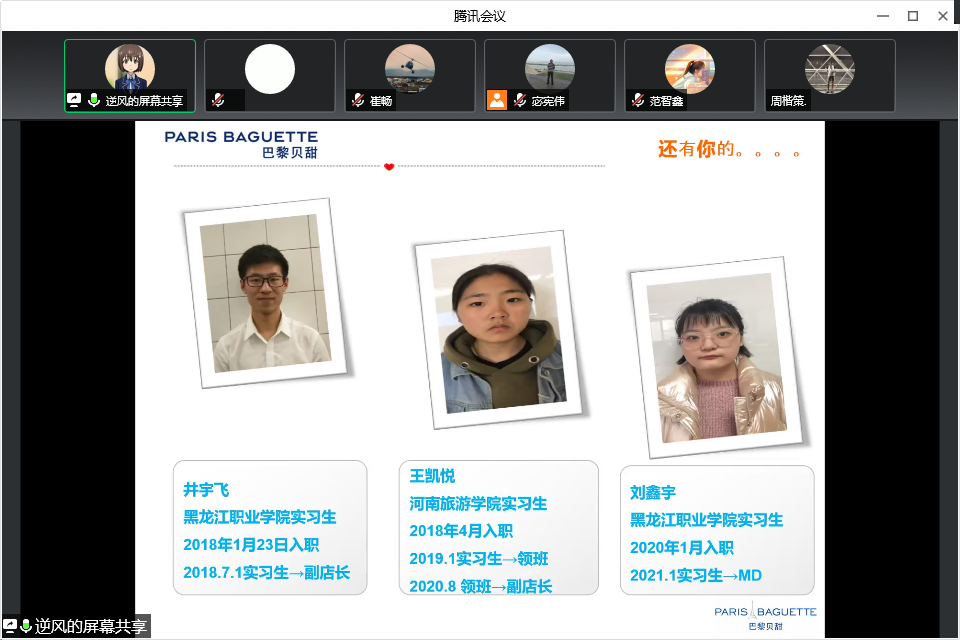Select the blank white avatar participant
Viewport: 960px width, 640px height.
[x=270, y=70]
